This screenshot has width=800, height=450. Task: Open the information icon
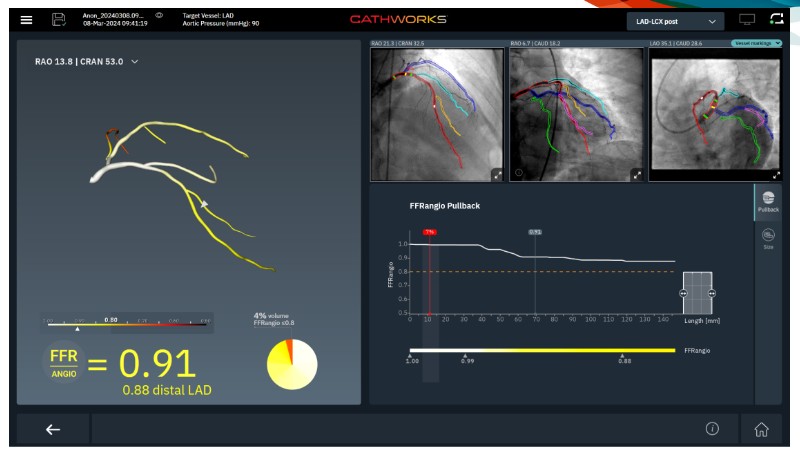point(712,428)
